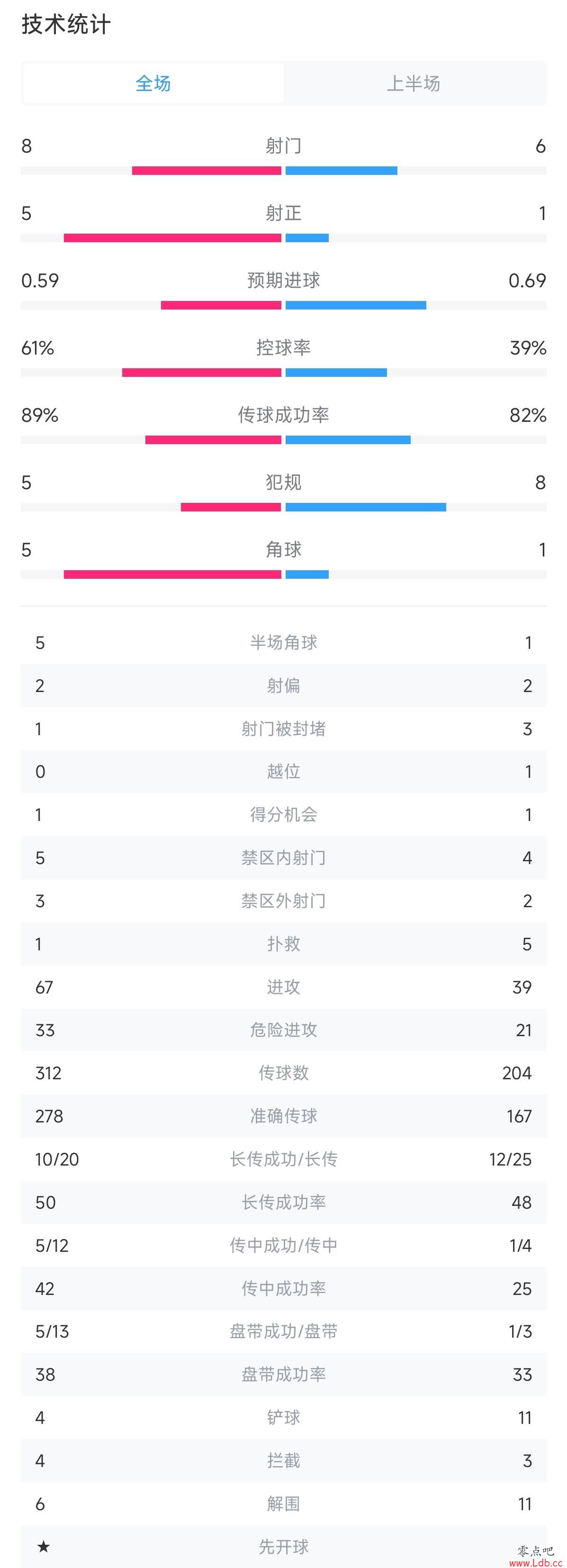
Task: Click the 长传成功/长传 row label
Action: 283,1159
